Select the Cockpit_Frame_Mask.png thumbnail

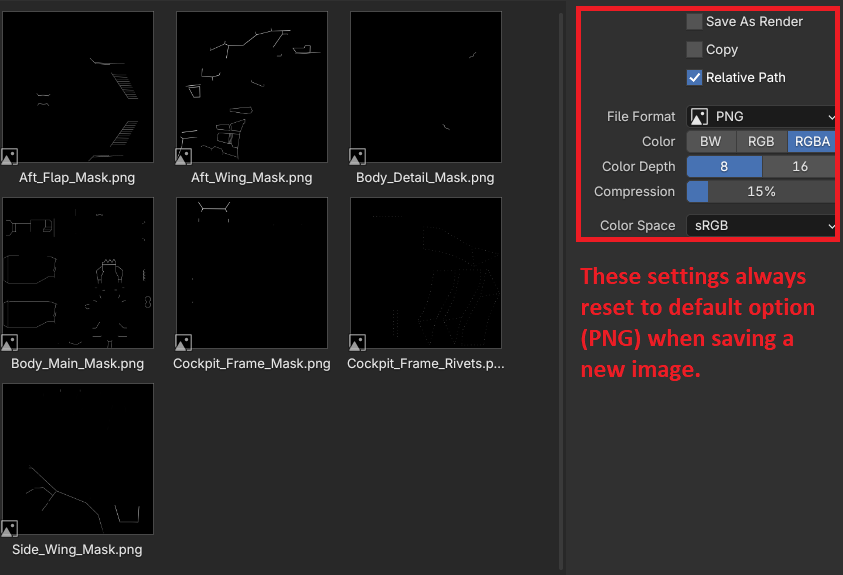[252, 273]
